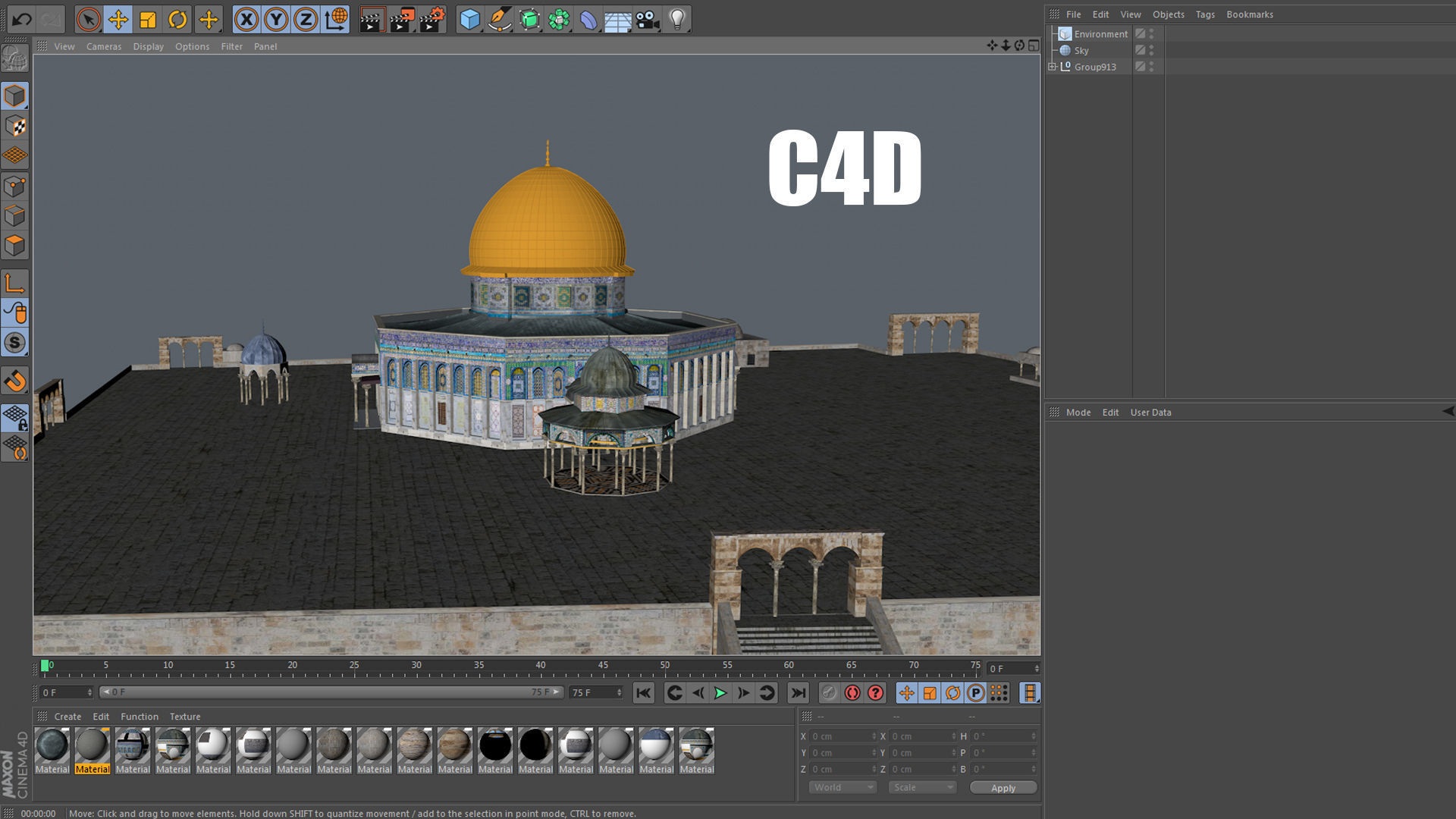Open the viewport Cameras menu
Viewport: 1456px width, 819px height.
(x=104, y=46)
